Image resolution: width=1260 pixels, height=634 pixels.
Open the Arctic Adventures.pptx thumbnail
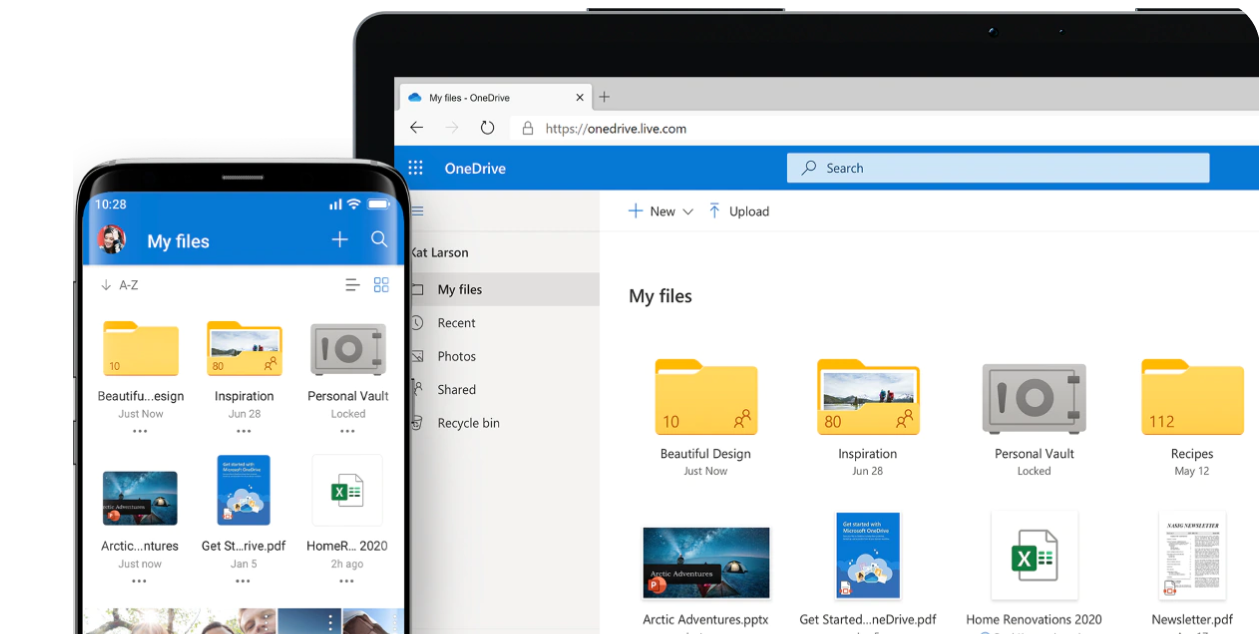point(706,563)
